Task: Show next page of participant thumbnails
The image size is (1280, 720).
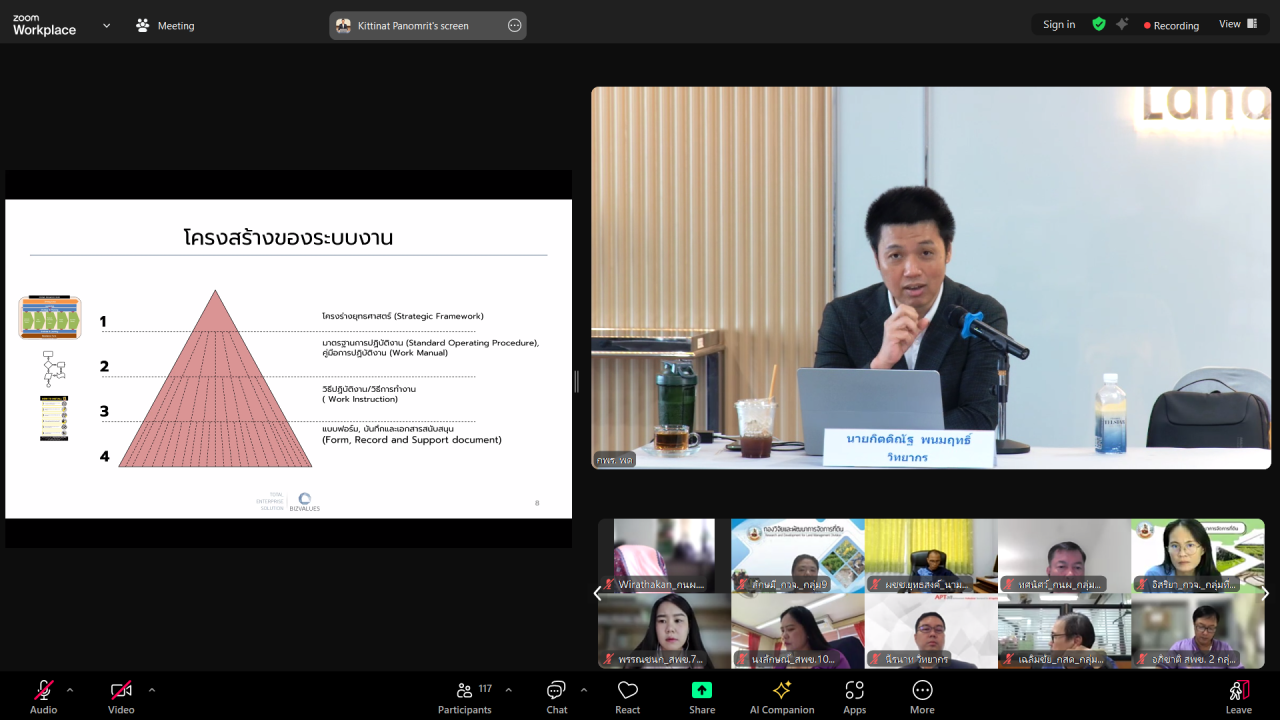Action: click(1265, 593)
